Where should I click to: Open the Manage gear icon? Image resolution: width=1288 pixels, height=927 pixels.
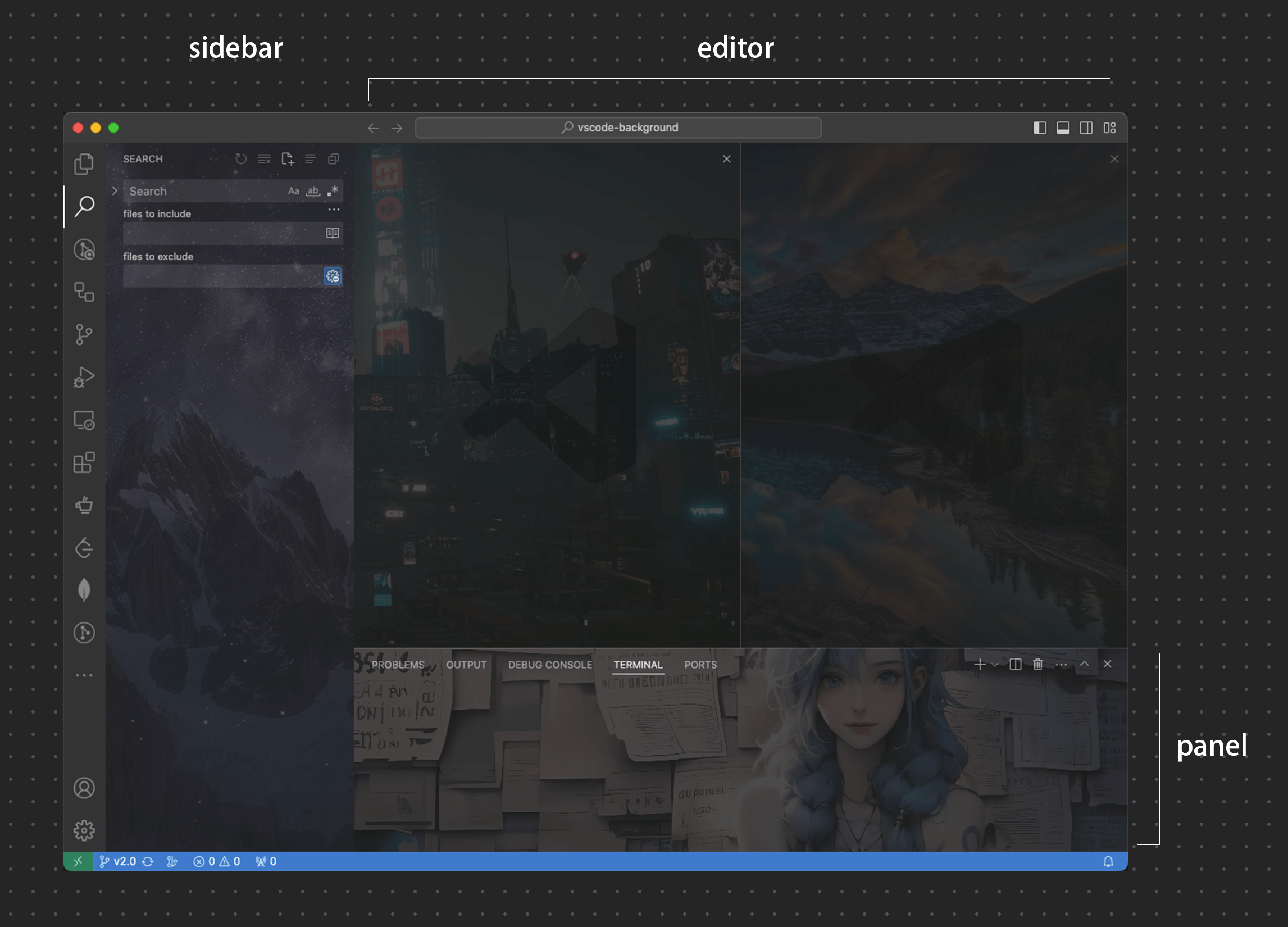pos(84,830)
